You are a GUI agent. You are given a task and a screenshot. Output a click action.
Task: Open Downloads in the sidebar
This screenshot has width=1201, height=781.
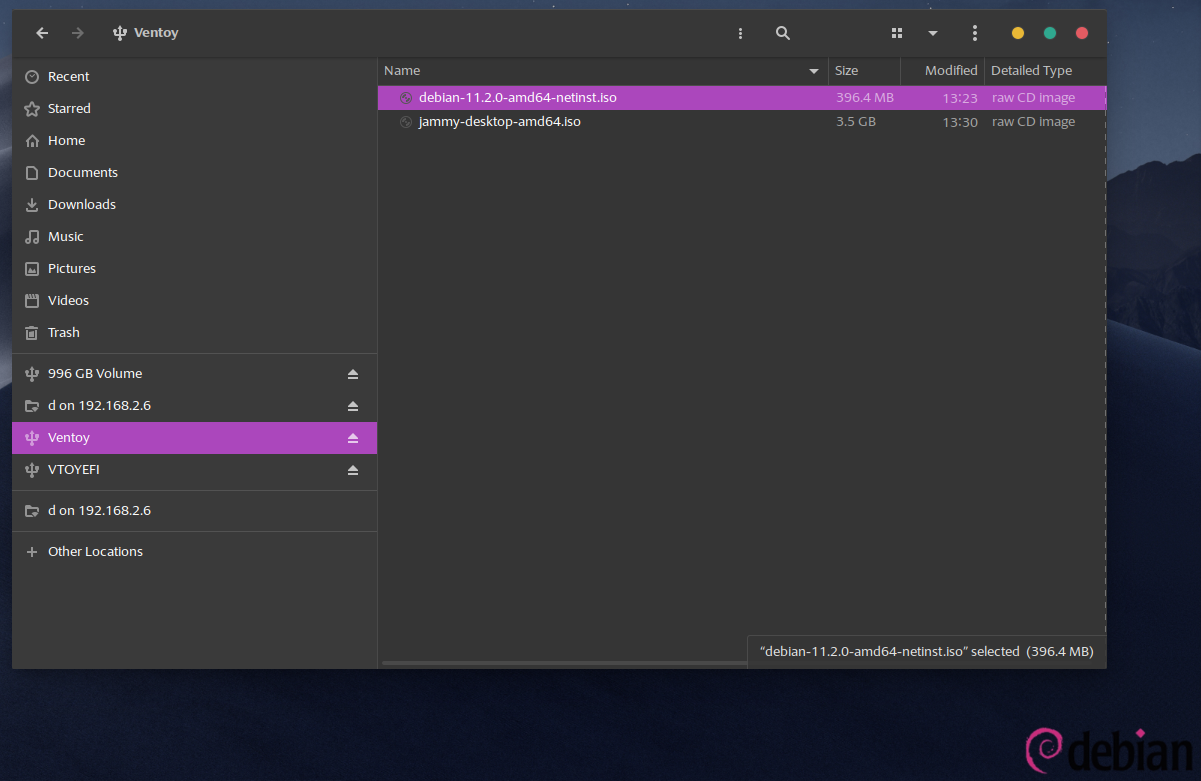tap(81, 205)
